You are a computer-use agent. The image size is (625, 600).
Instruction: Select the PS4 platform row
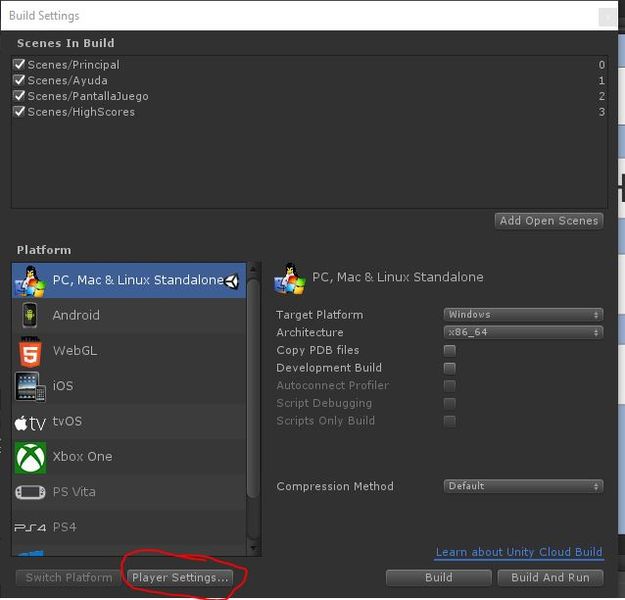(129, 527)
